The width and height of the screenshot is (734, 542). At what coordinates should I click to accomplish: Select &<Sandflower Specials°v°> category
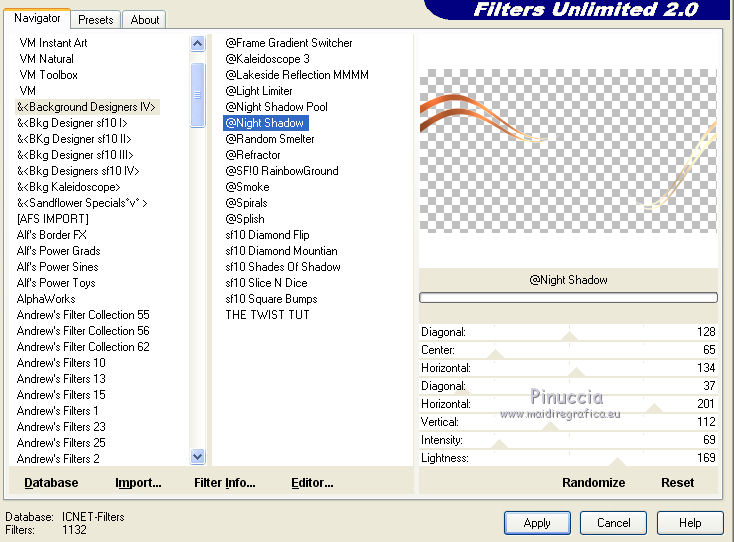82,203
